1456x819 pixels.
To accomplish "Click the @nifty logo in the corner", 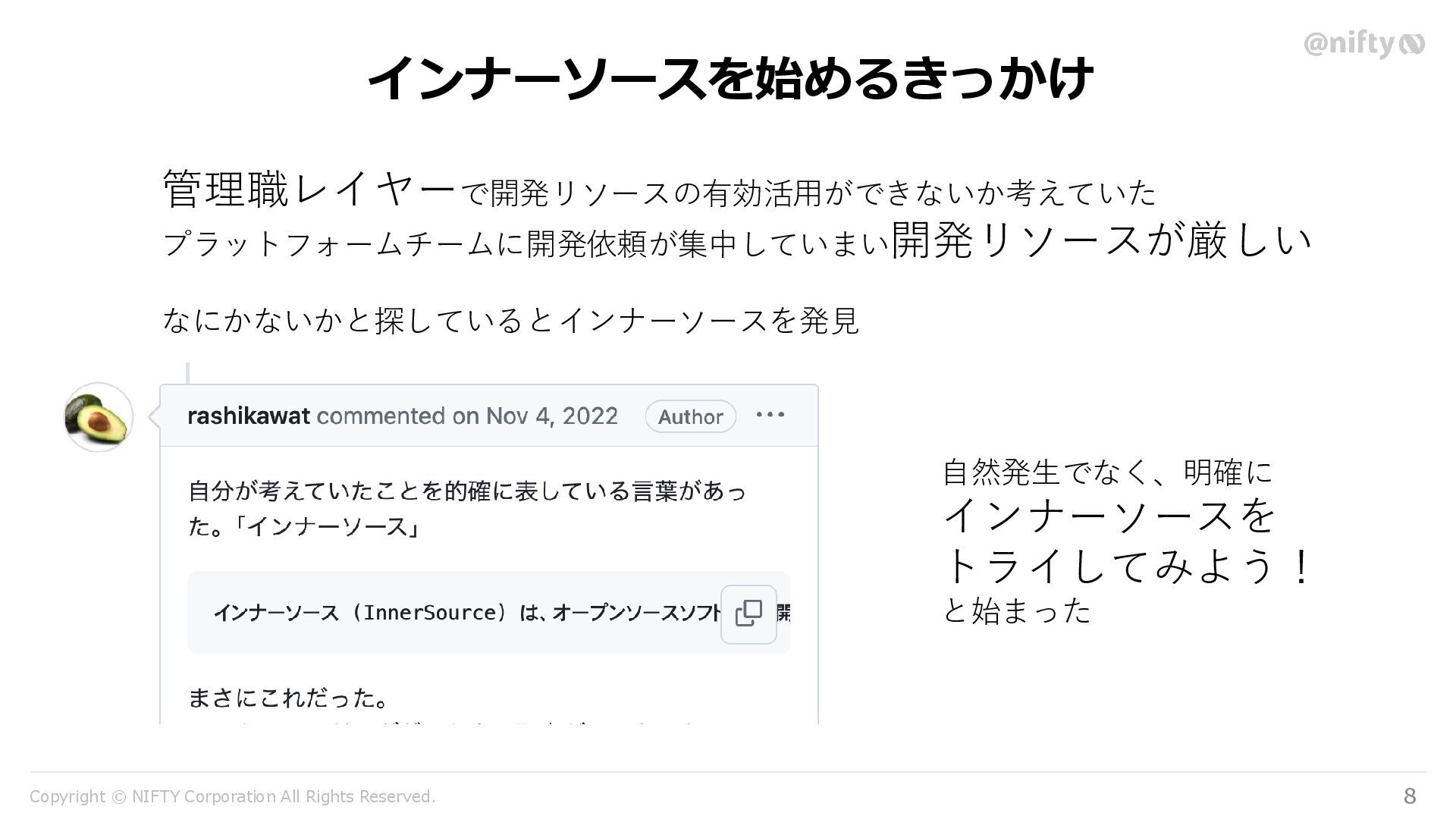I will pos(1363,44).
